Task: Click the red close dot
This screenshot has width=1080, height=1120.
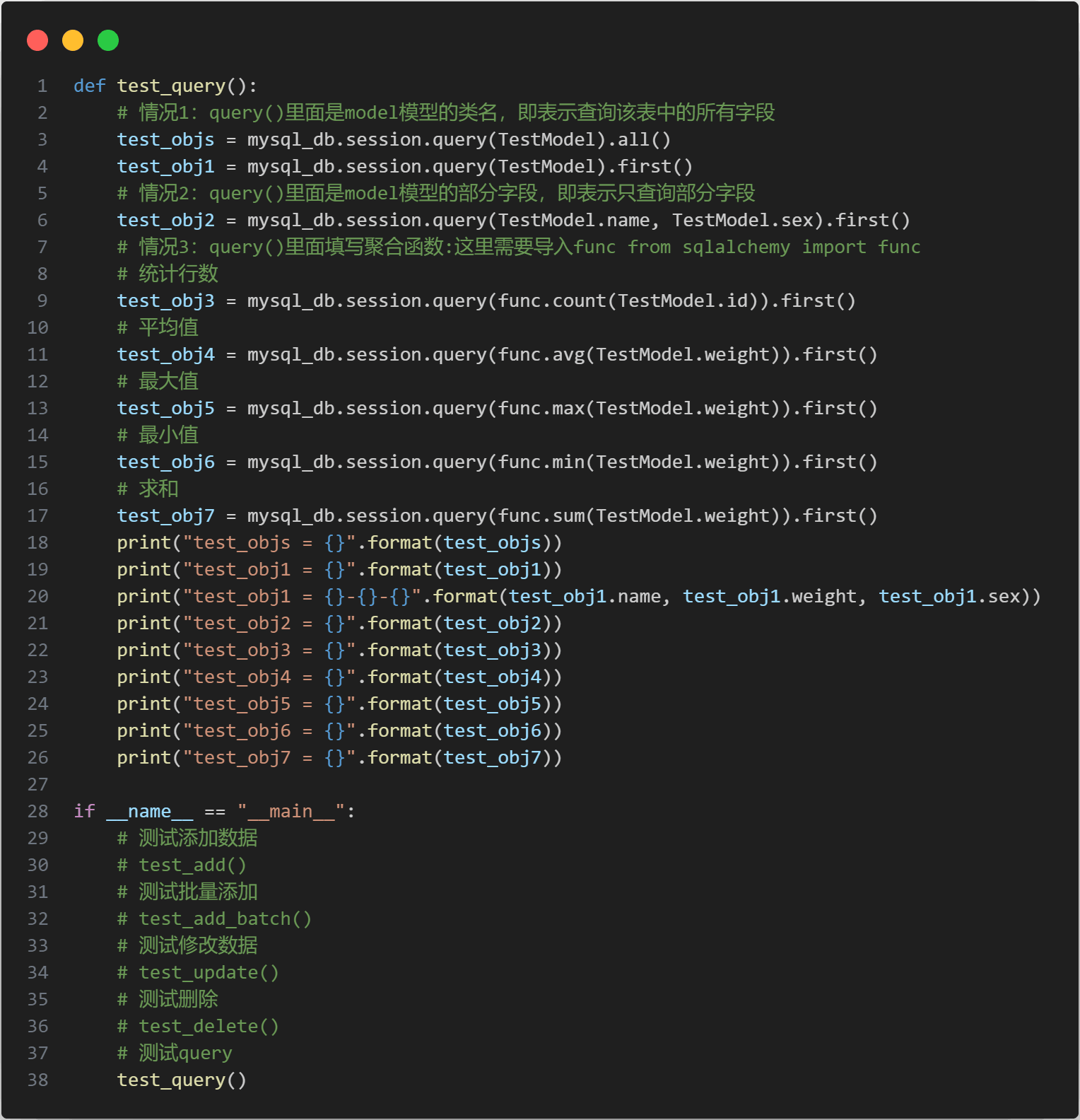Action: pyautogui.click(x=37, y=40)
